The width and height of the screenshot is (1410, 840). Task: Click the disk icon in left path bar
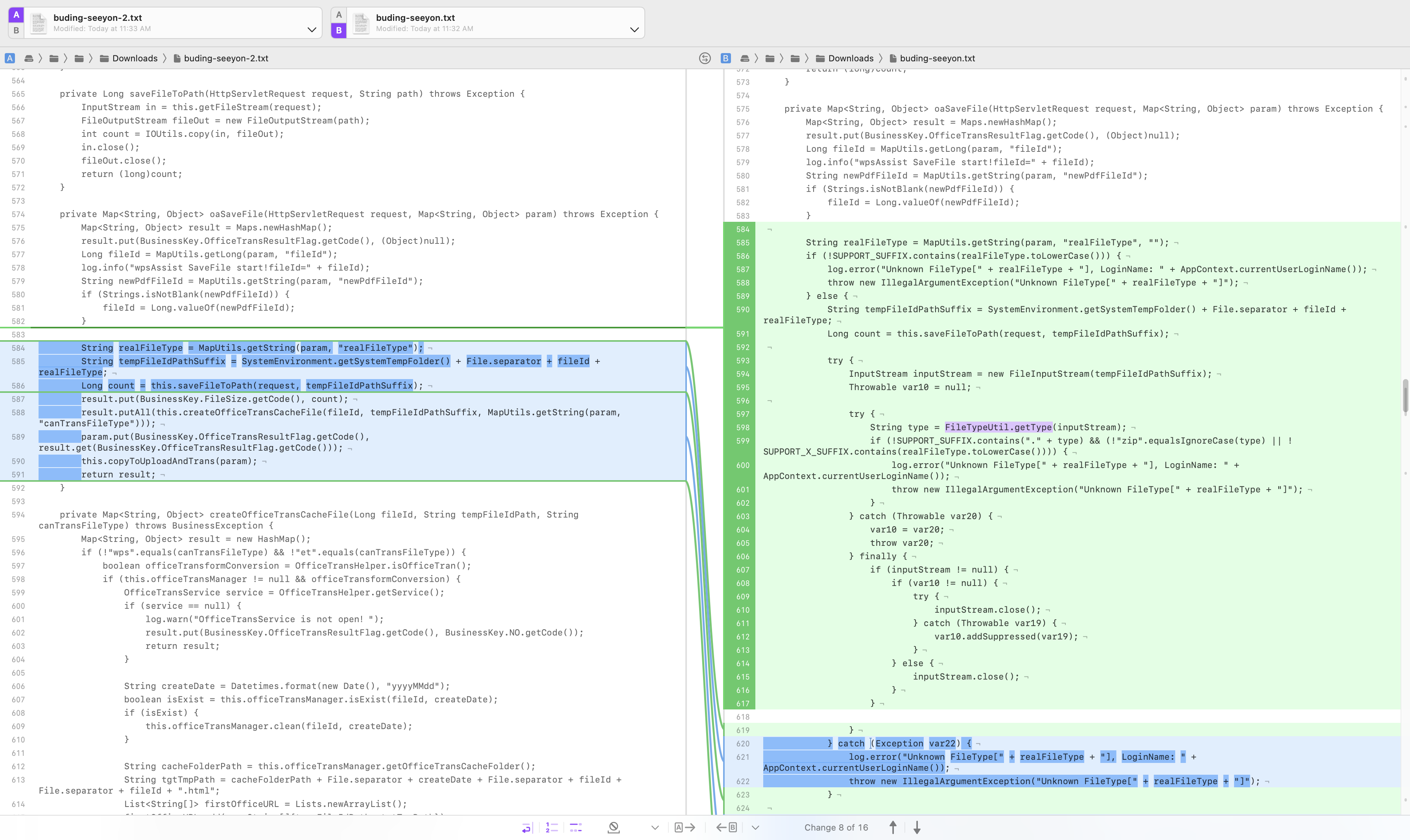tap(28, 58)
